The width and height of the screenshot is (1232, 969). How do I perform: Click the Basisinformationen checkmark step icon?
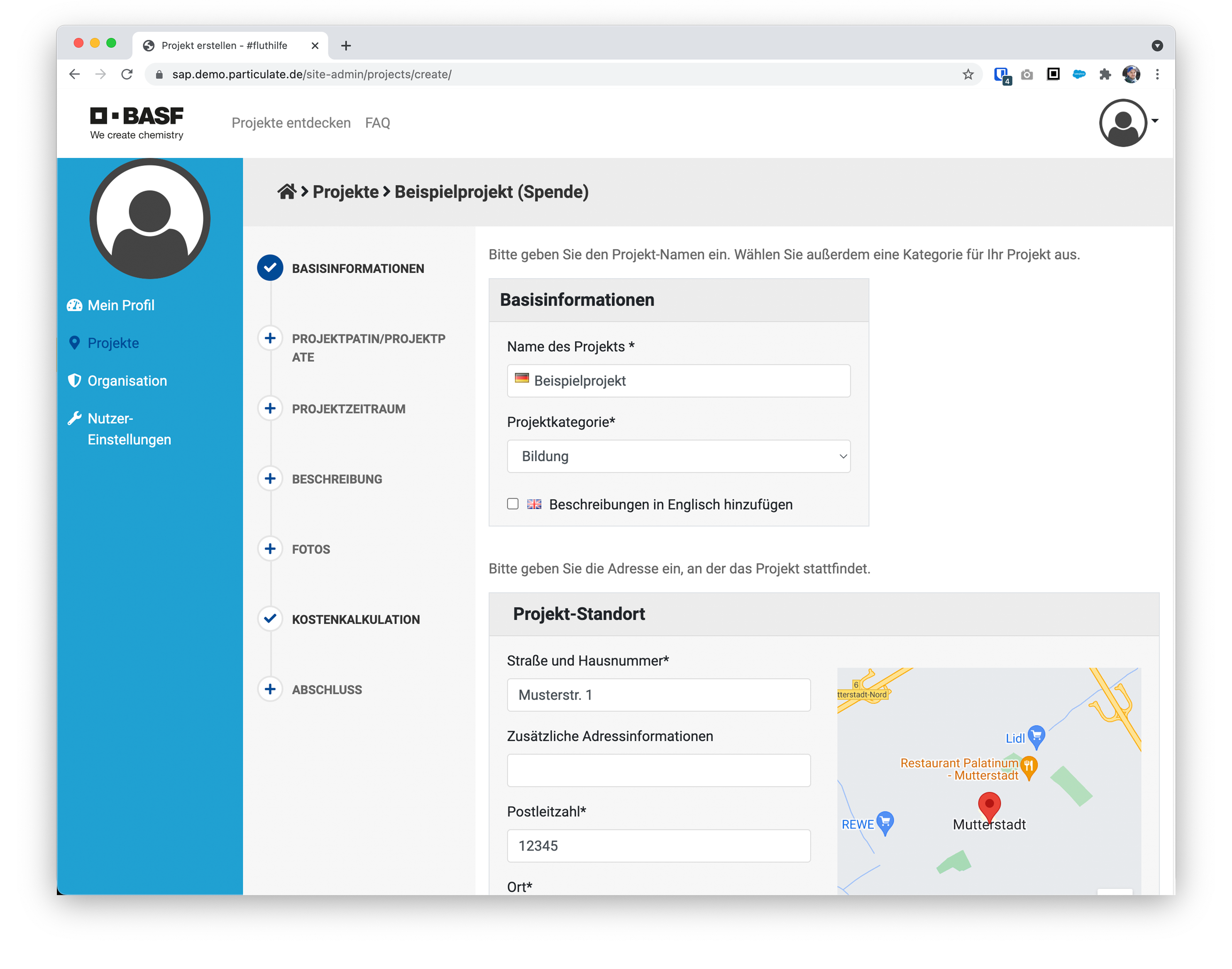click(x=270, y=268)
